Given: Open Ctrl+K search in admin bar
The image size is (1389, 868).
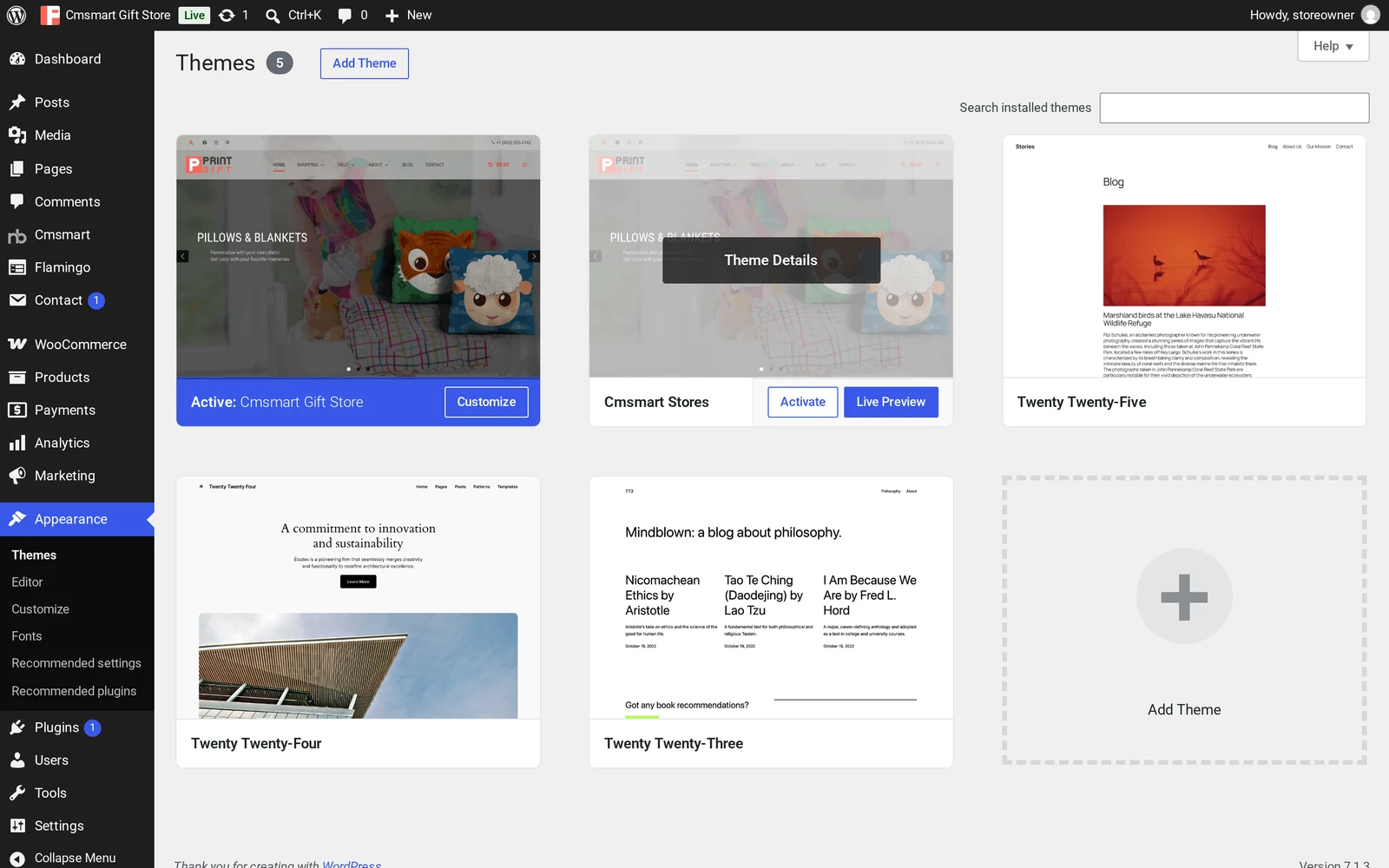Looking at the screenshot, I should click(x=293, y=15).
